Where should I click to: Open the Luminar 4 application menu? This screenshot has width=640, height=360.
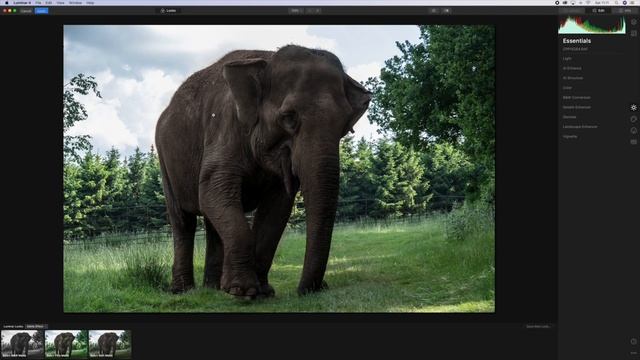point(21,2)
